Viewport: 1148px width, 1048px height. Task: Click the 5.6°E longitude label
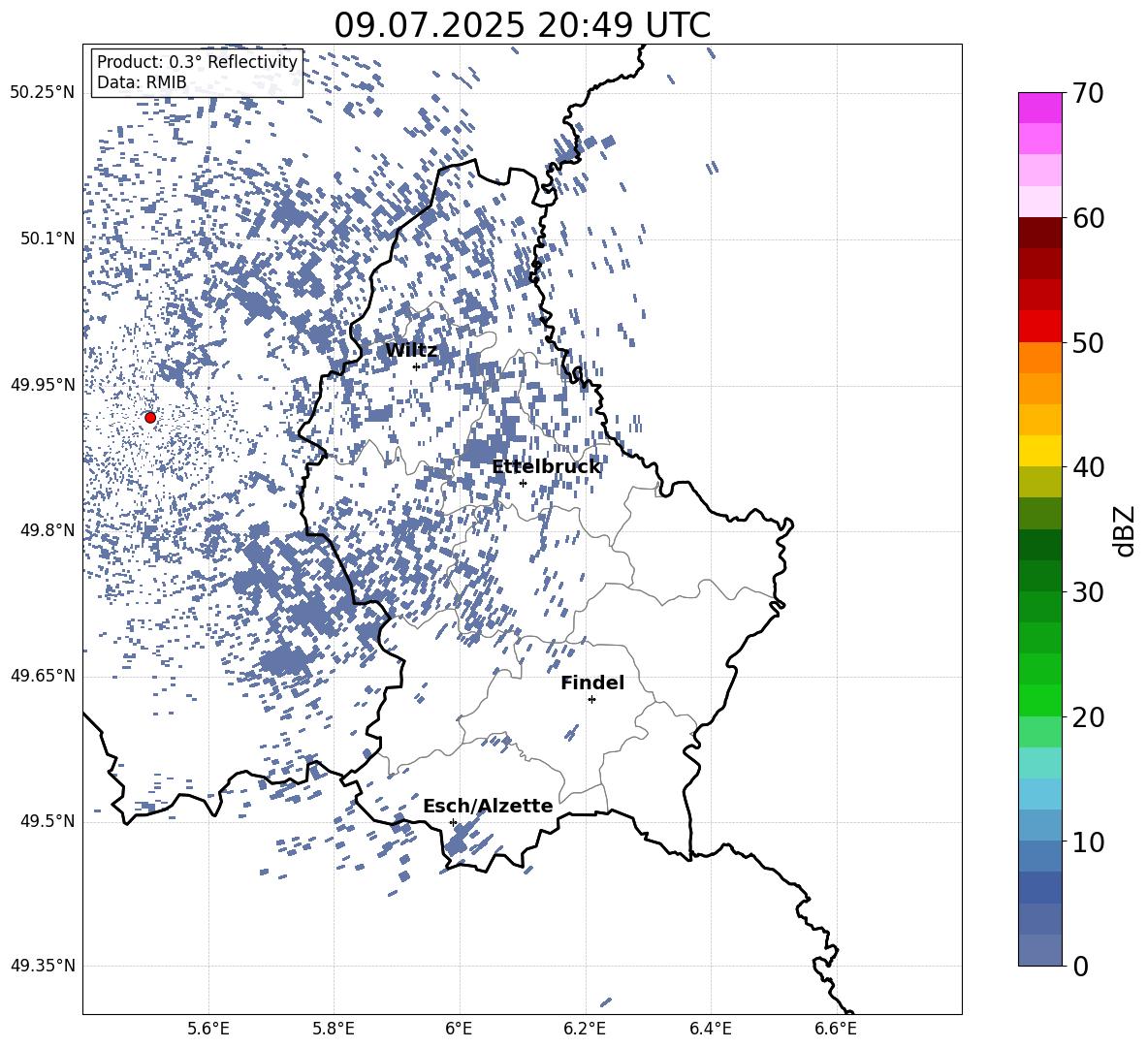click(x=208, y=1029)
